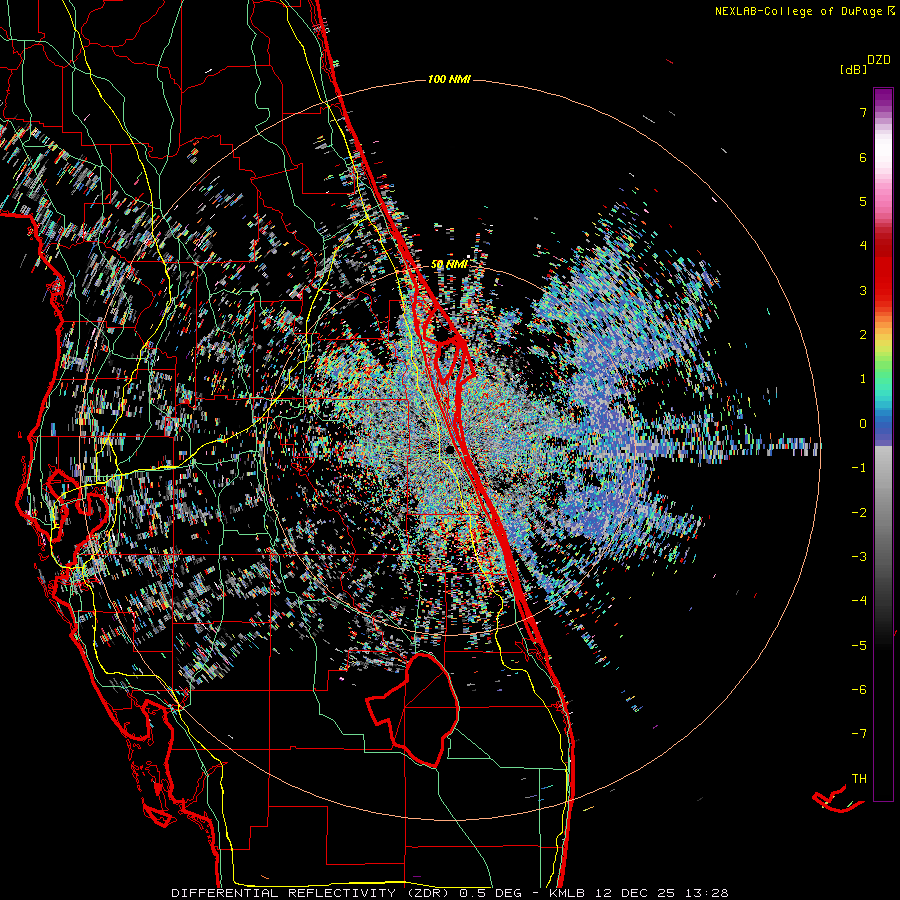Click the color scale value -1 label
900x900 pixels.
tap(859, 468)
